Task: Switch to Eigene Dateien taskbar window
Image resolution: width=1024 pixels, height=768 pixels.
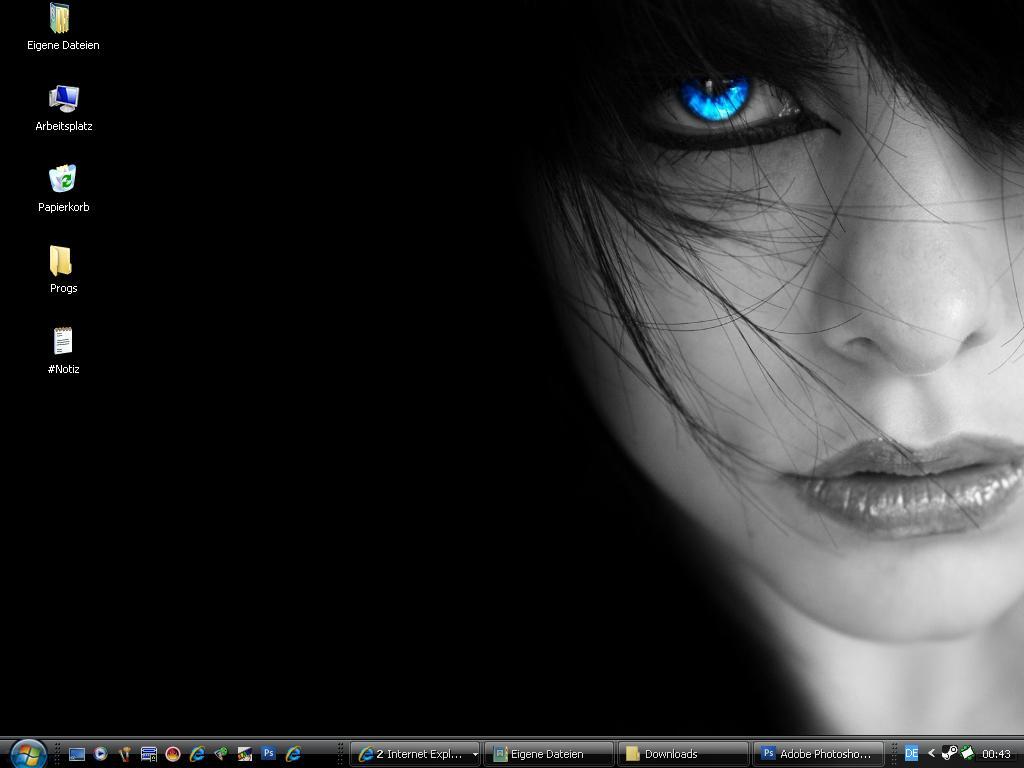Action: [549, 754]
